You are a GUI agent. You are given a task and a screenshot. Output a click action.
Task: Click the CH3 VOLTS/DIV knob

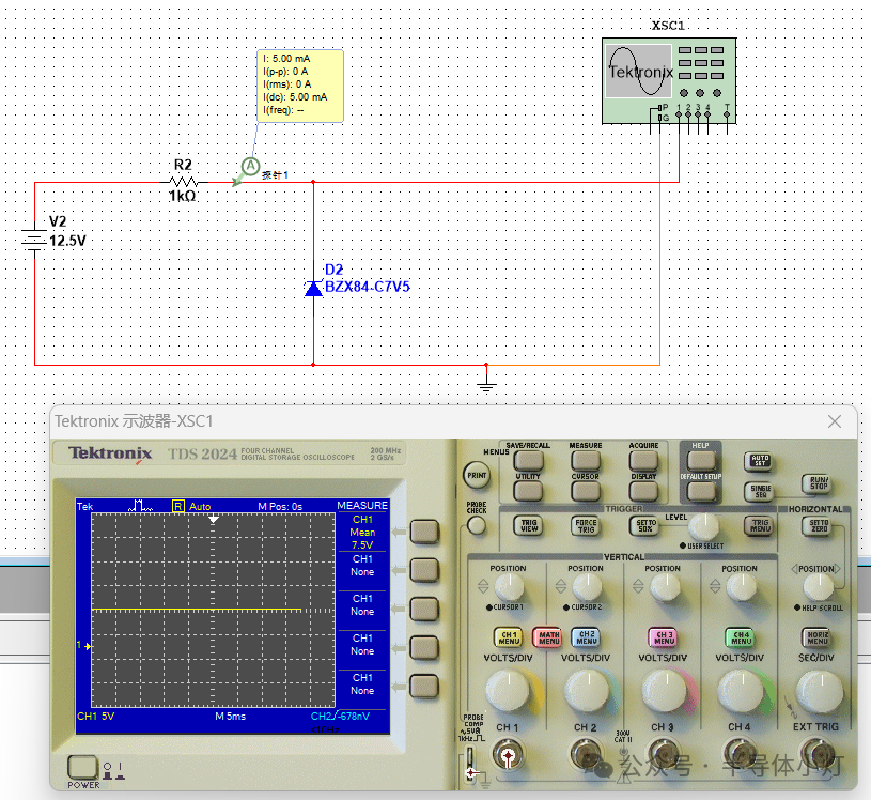pos(663,691)
